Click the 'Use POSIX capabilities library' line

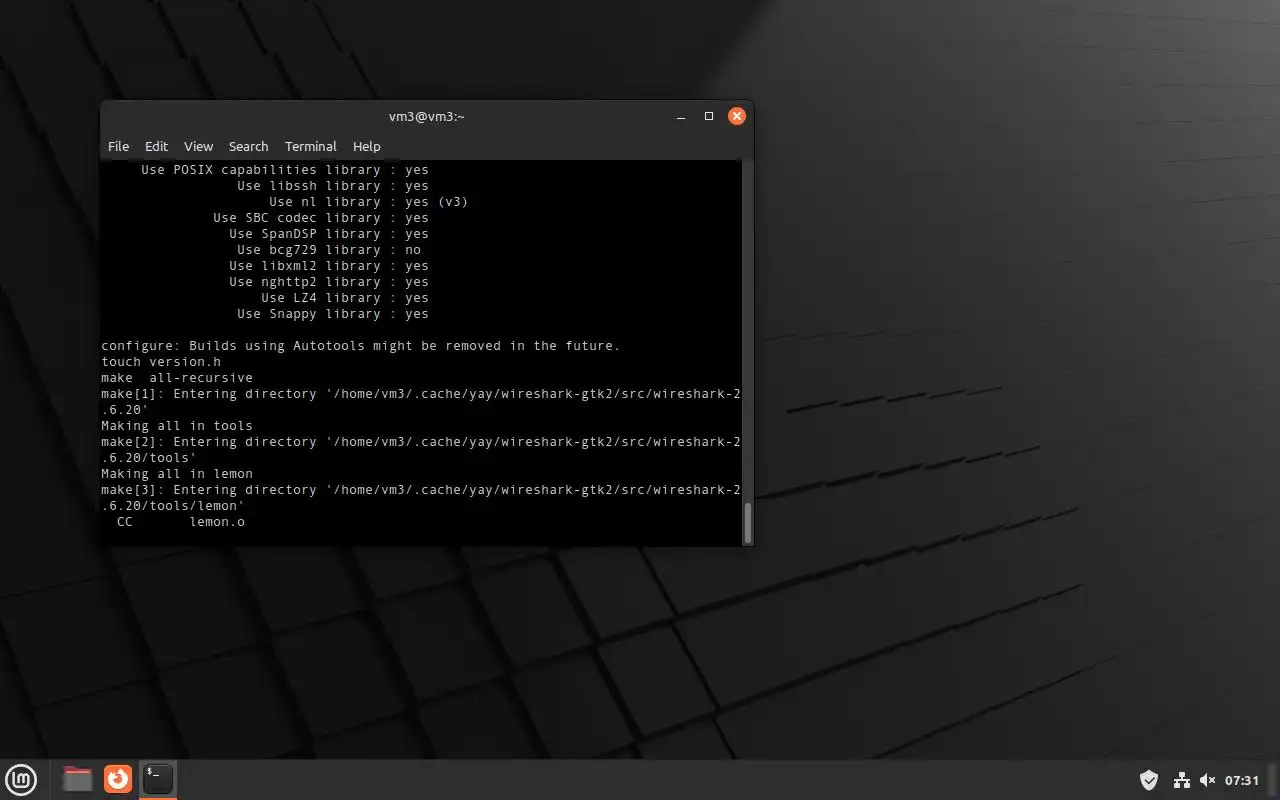tap(285, 170)
